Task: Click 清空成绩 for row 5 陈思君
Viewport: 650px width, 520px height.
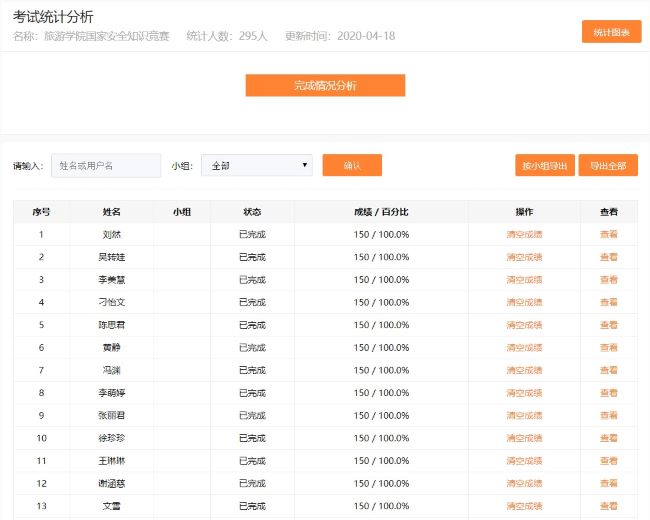Action: (x=524, y=325)
